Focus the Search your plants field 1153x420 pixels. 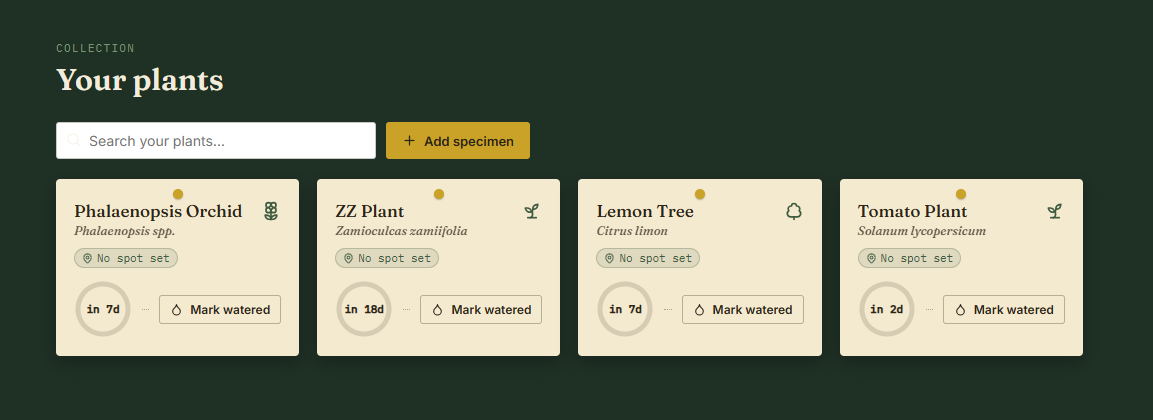click(216, 140)
